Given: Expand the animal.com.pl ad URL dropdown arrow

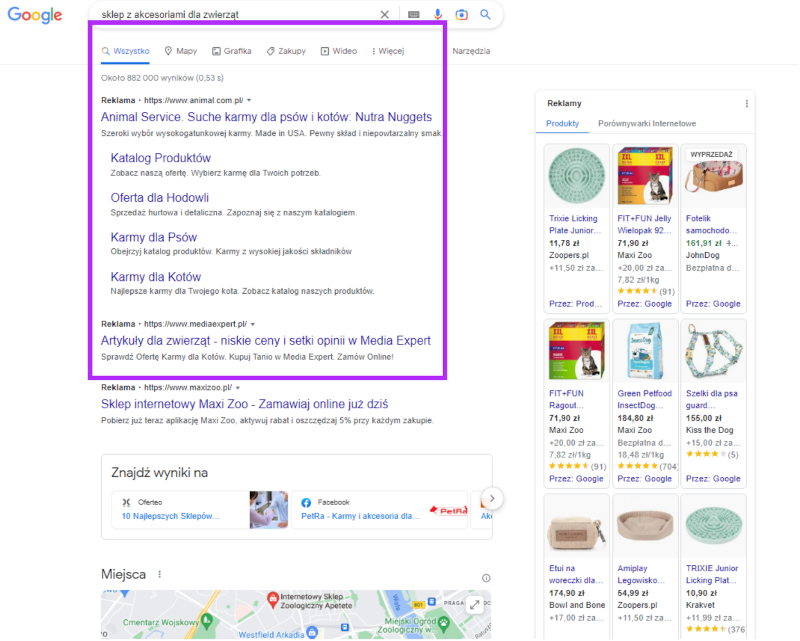Looking at the screenshot, I should [x=249, y=101].
